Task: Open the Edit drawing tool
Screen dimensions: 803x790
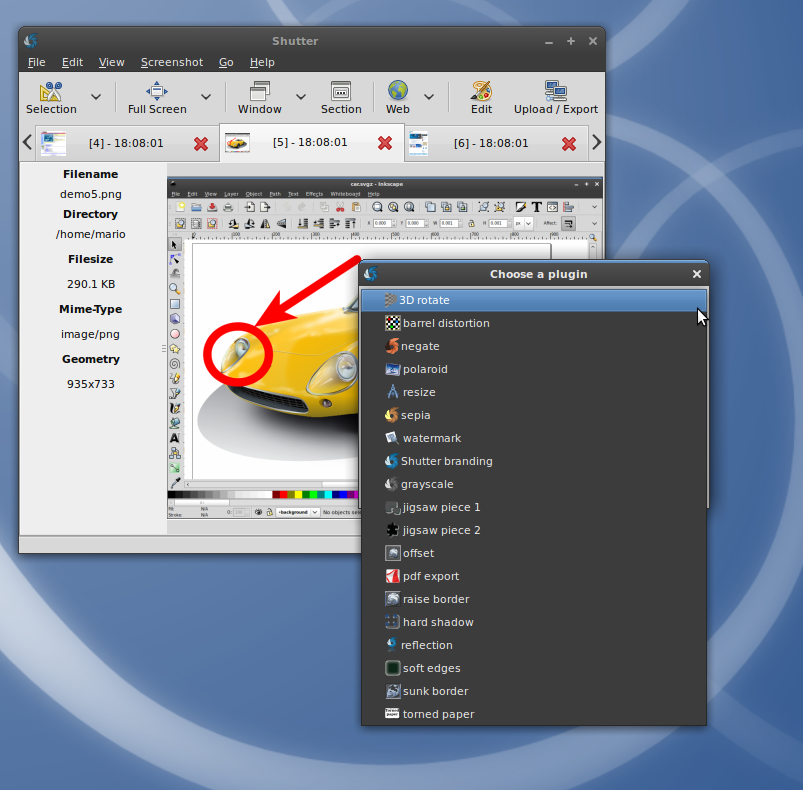Action: [481, 91]
